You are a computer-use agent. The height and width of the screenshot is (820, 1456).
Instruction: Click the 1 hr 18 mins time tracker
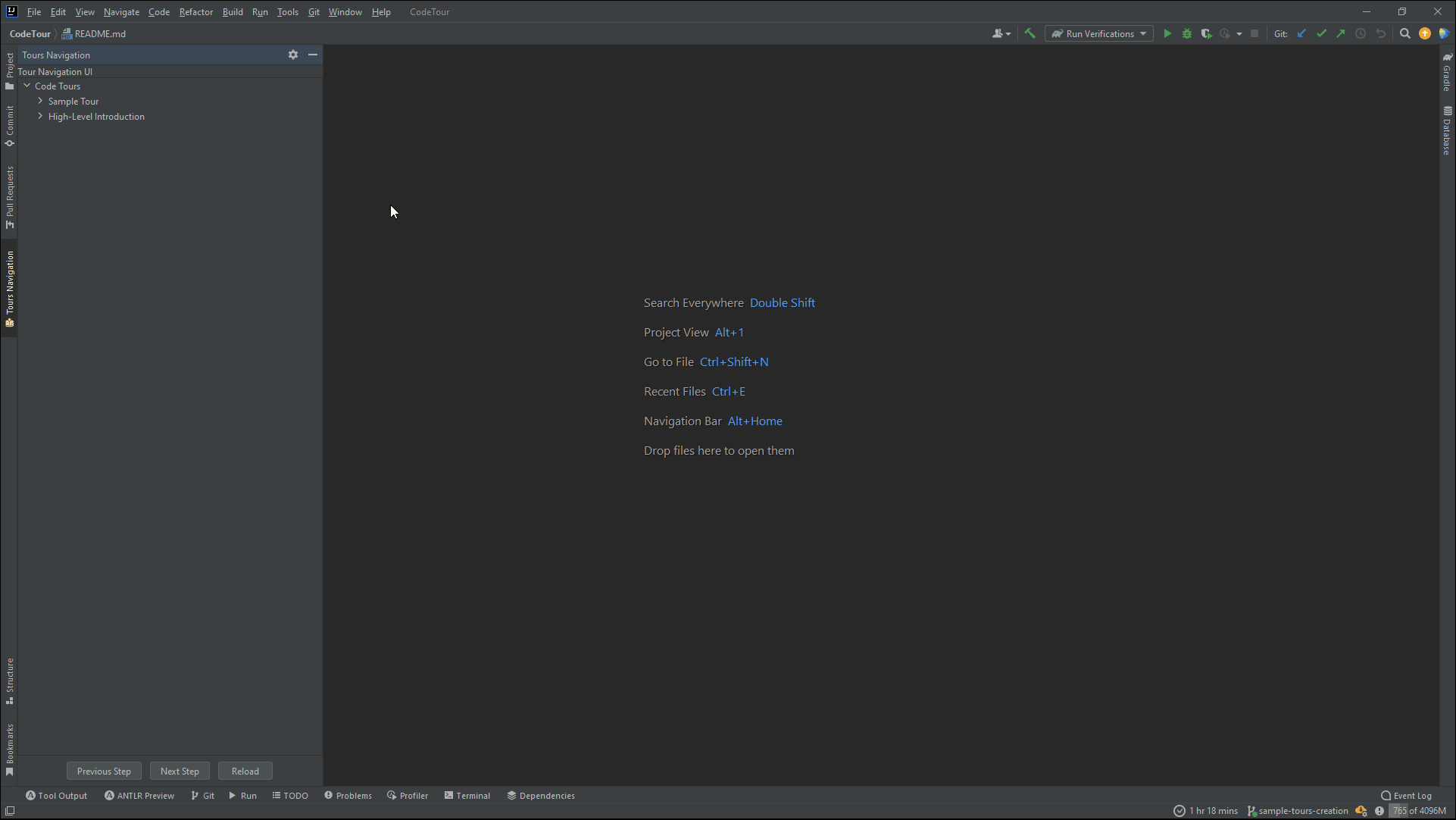pyautogui.click(x=1206, y=811)
